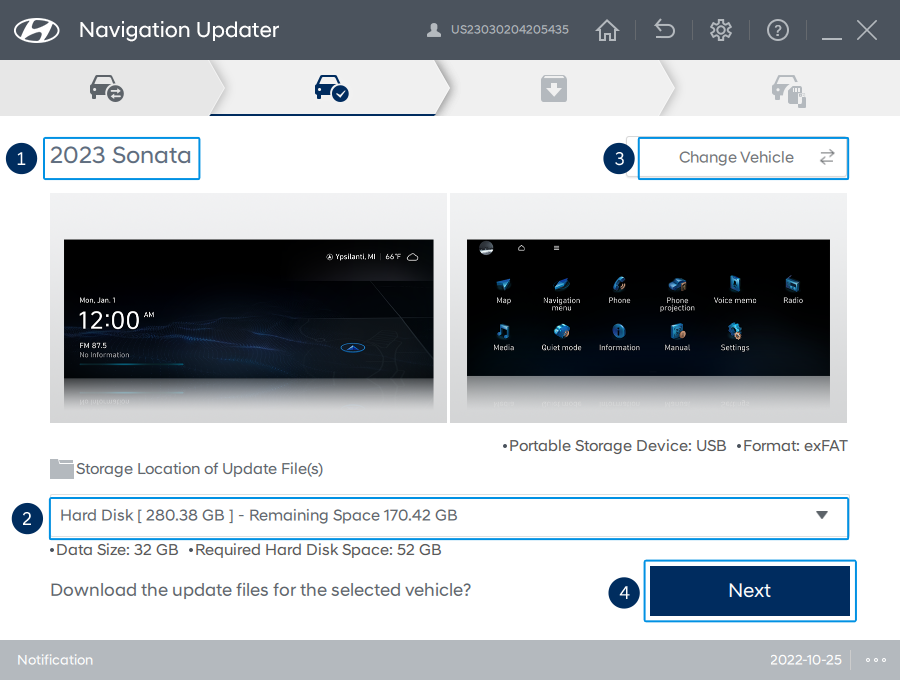Viewport: 900px width, 680px height.
Task: Go to the Home screen icon
Action: tap(607, 30)
